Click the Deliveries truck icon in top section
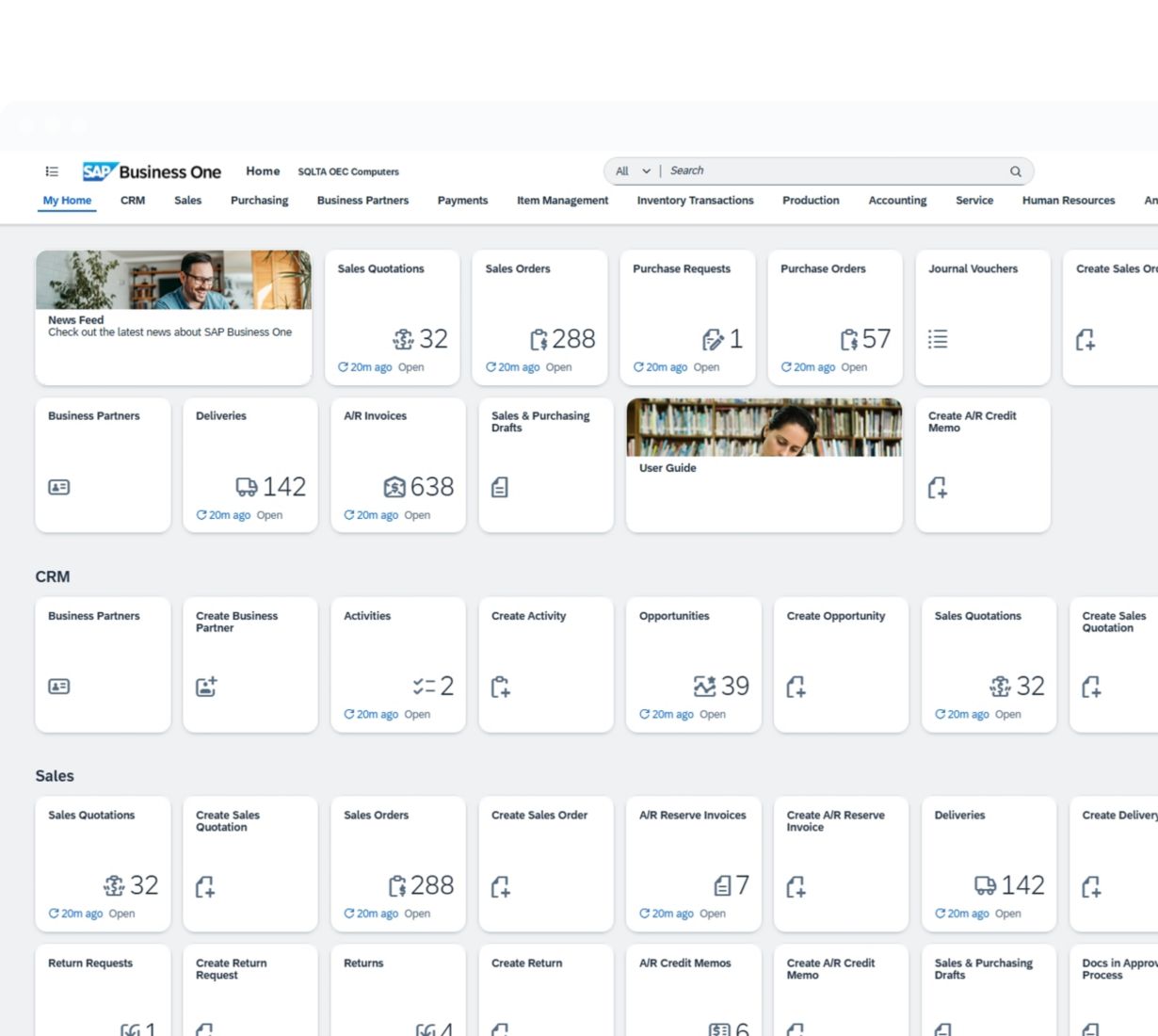Image resolution: width=1158 pixels, height=1036 pixels. tap(246, 487)
